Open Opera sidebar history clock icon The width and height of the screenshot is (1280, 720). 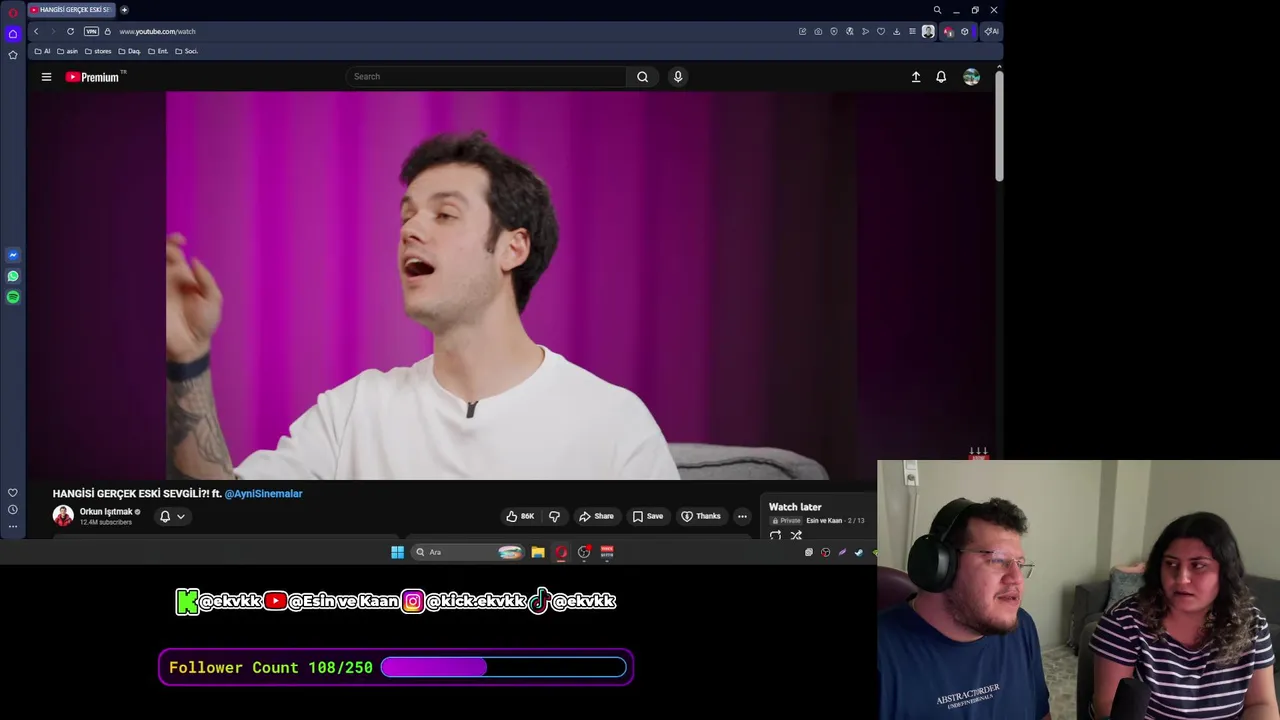click(x=13, y=510)
